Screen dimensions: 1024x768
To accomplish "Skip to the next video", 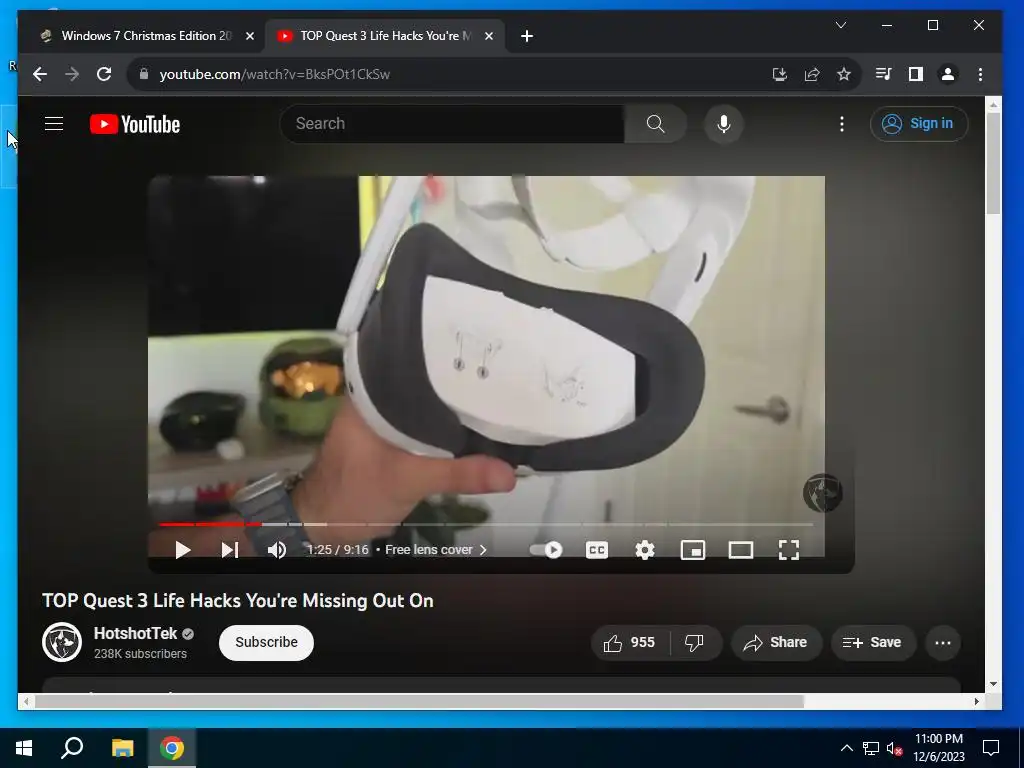I will tap(230, 550).
